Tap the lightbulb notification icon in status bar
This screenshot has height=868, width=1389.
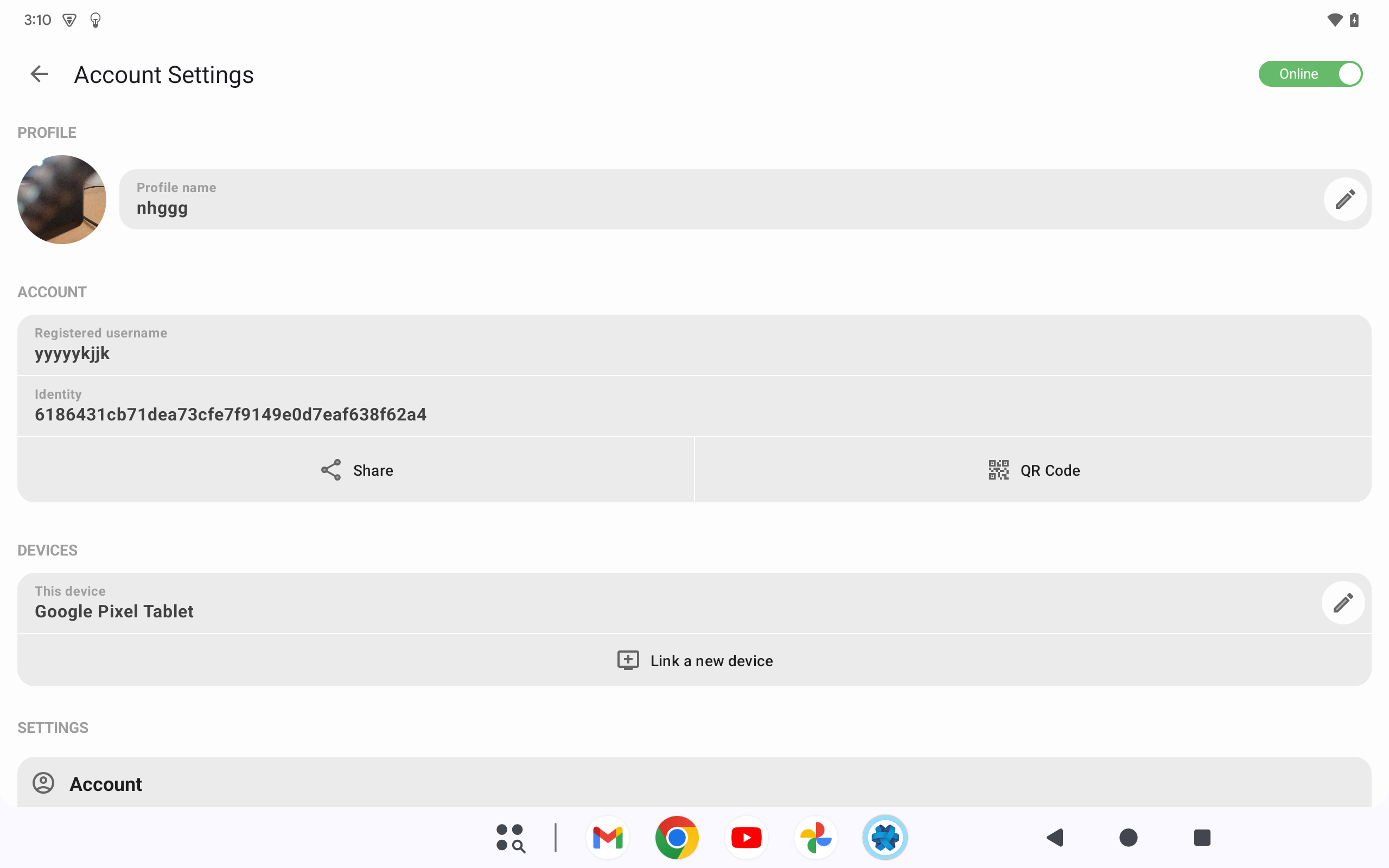point(96,21)
